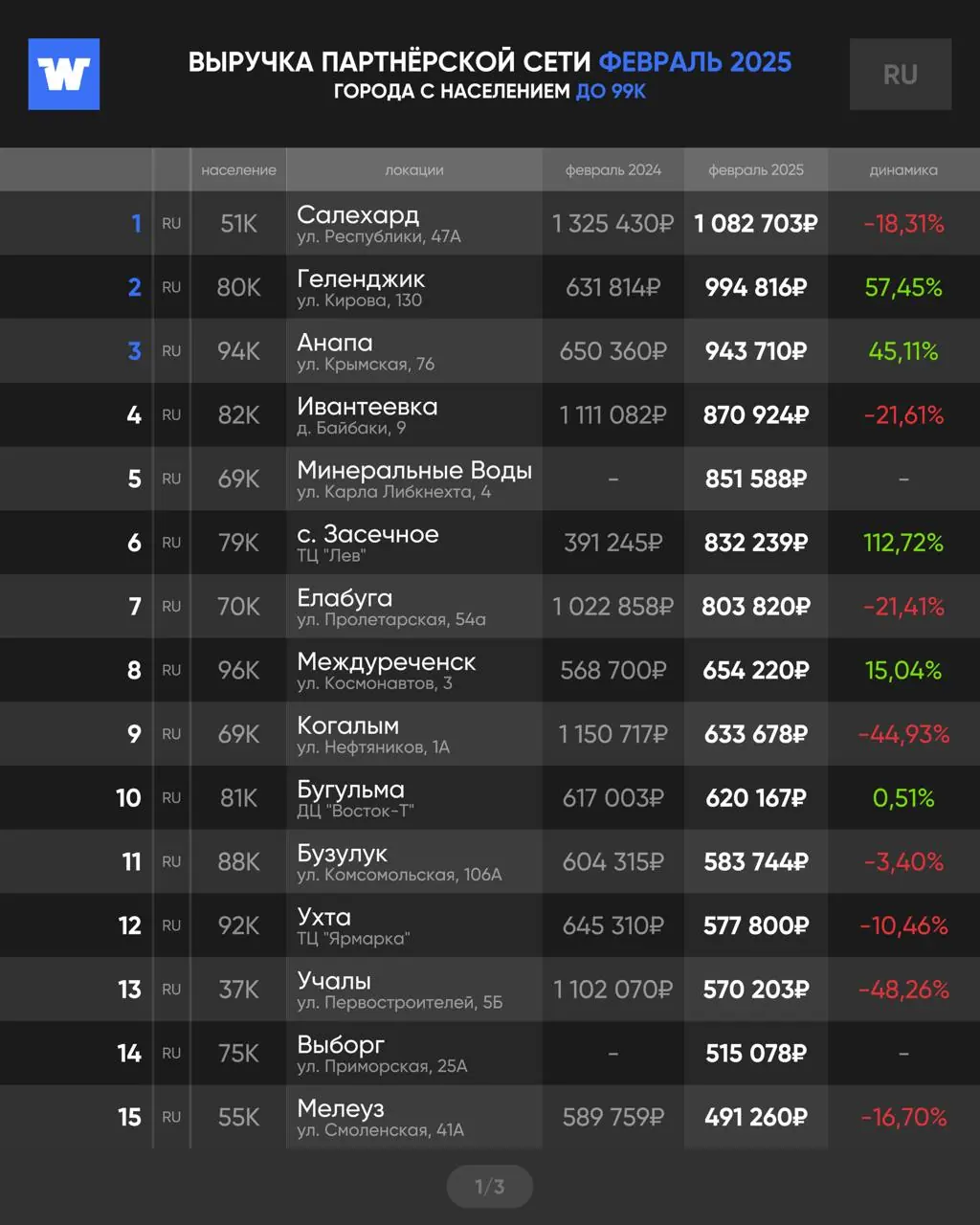
Task: Click the 81K population for Бугульма
Action: coord(238,798)
